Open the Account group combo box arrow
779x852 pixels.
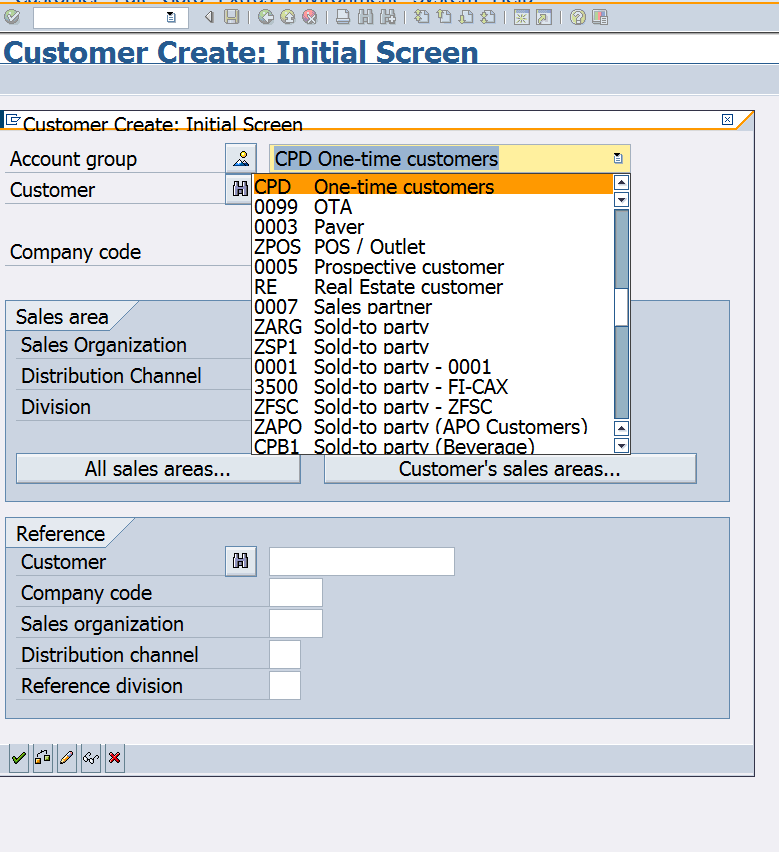click(x=618, y=158)
